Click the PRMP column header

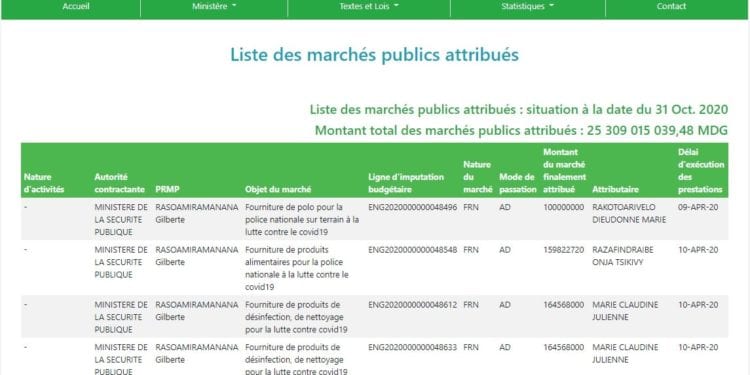tap(167, 189)
